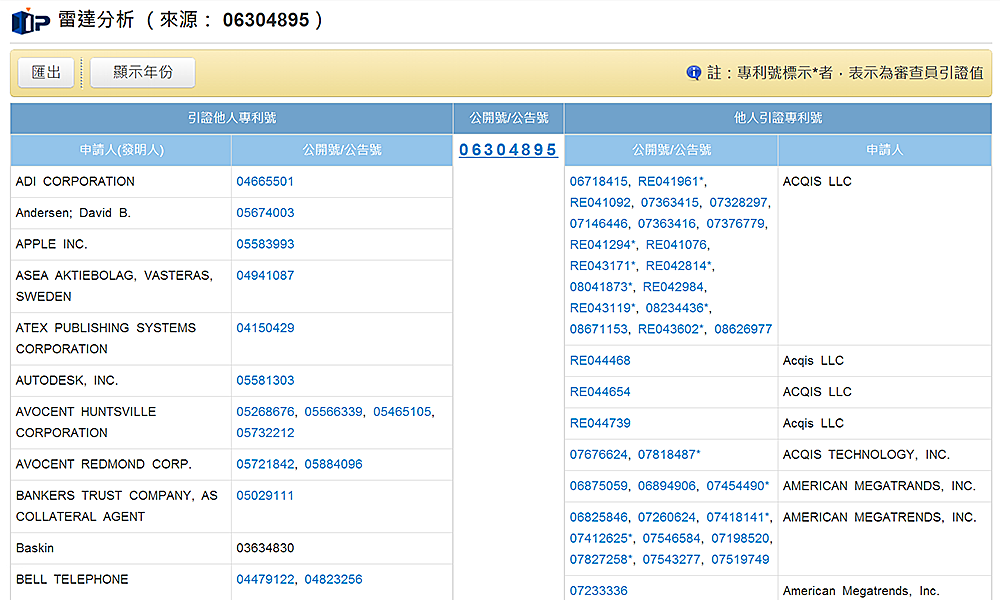Open the central patent number 06304895

coord(508,150)
